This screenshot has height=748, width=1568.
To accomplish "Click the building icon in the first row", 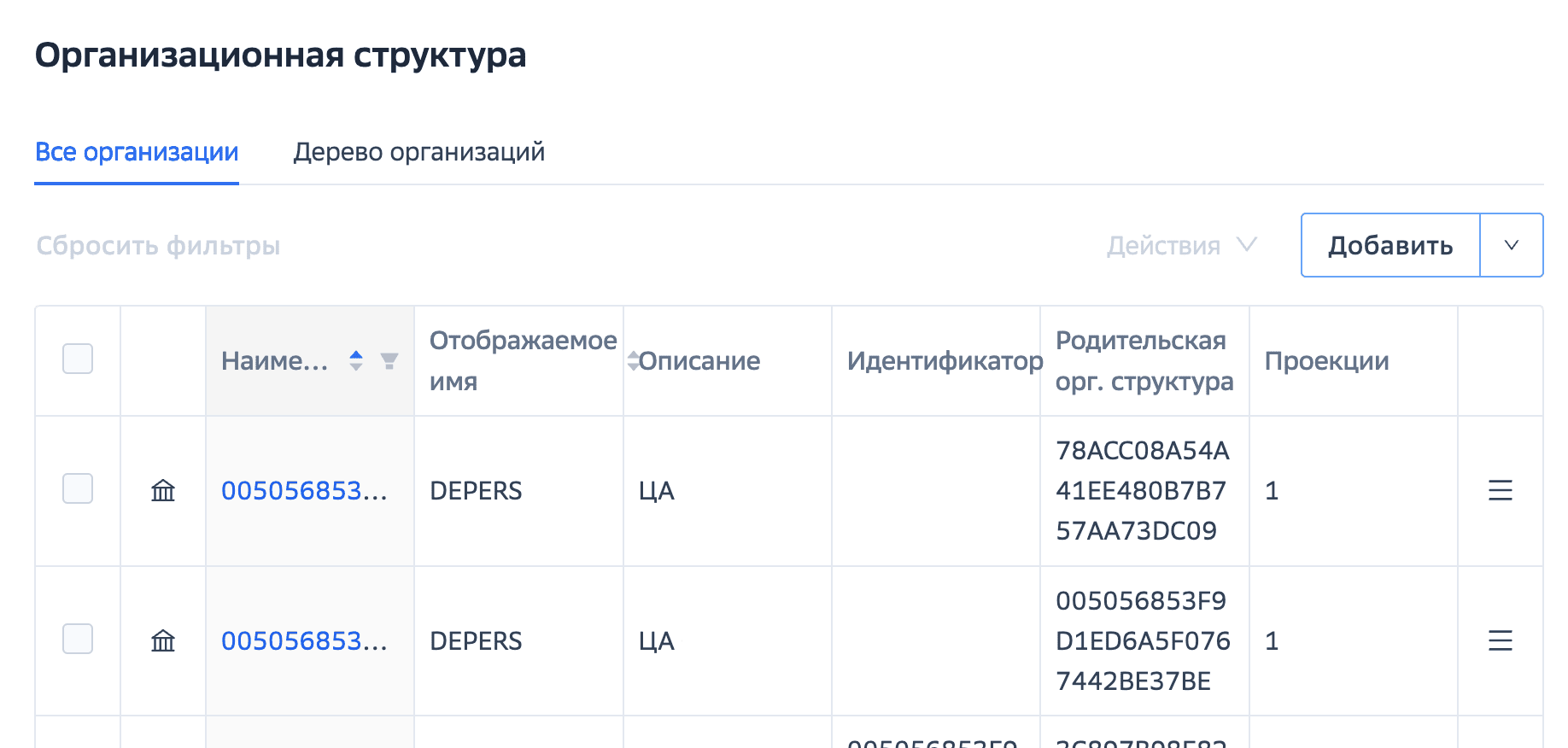I will 163,491.
